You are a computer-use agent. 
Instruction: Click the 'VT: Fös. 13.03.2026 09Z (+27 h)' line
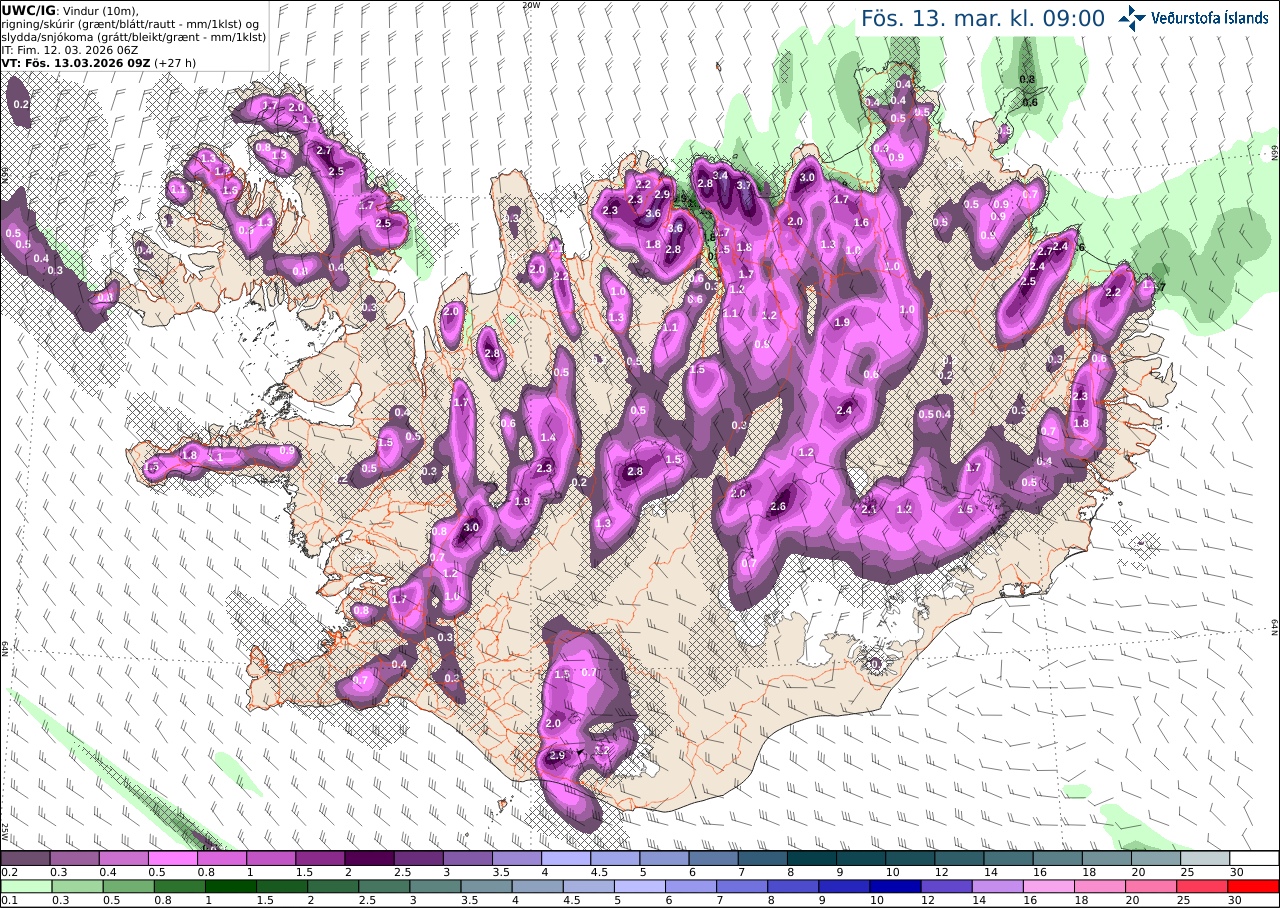click(99, 62)
